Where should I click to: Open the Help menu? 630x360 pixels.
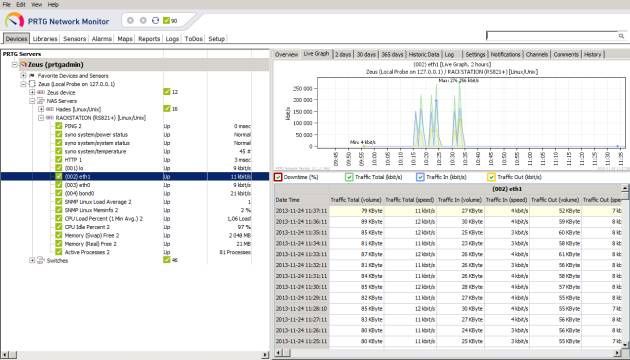click(53, 4)
